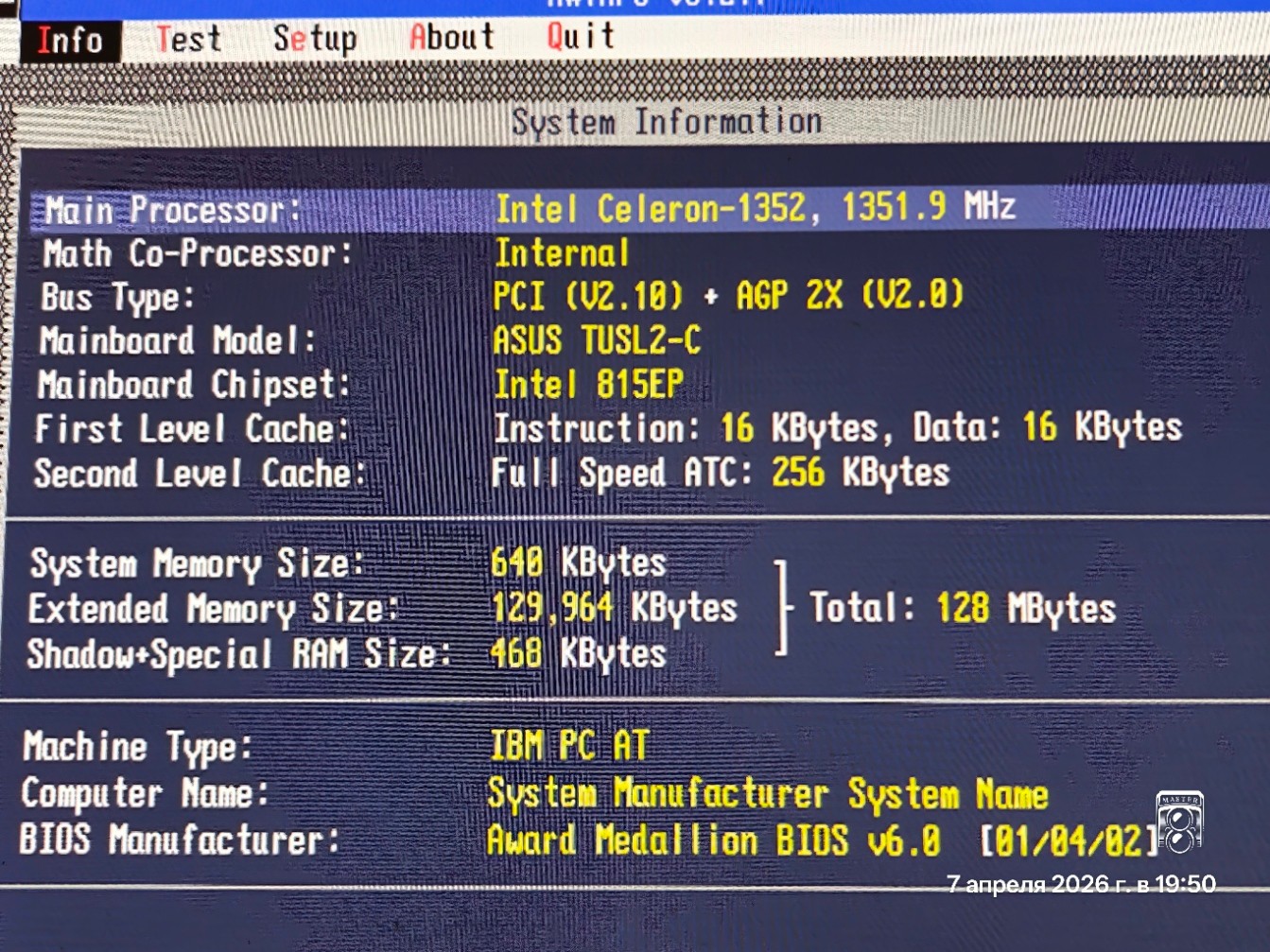Click the '468 KBytes' value

(578, 653)
